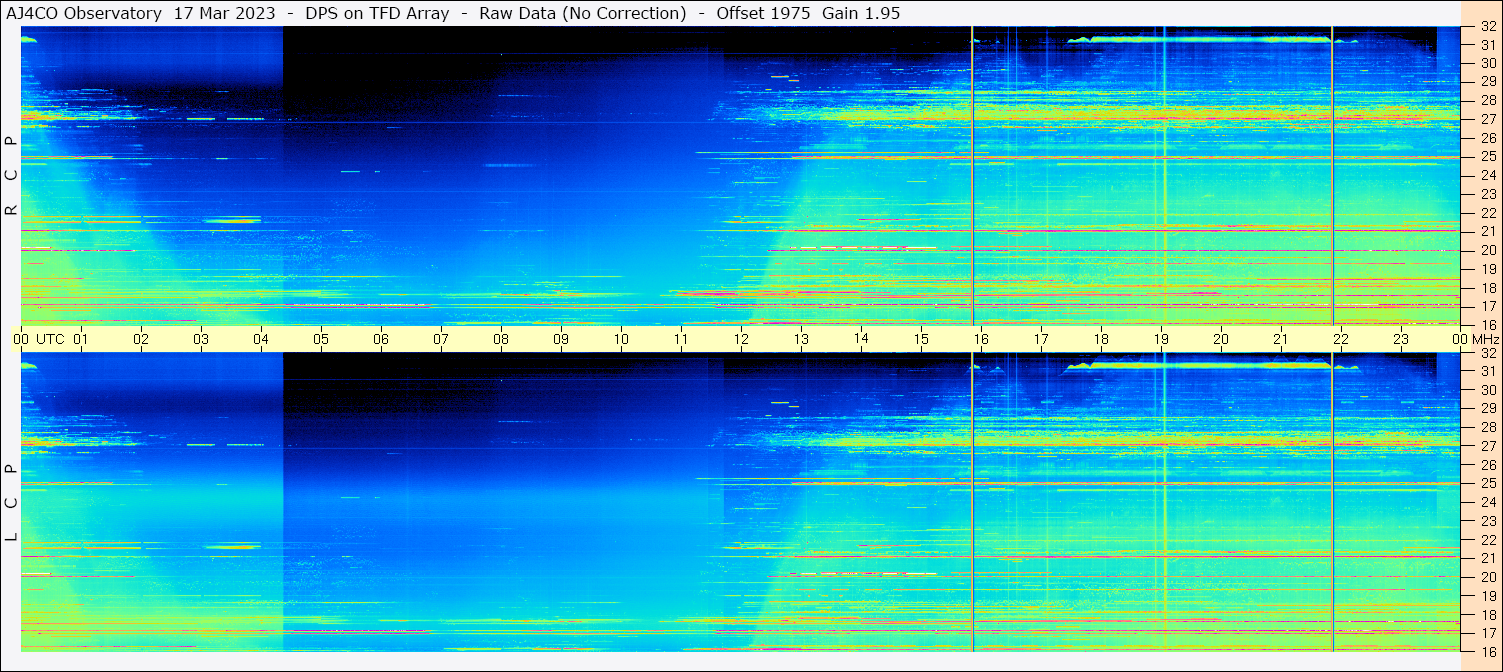Screen dimensions: 1503x672
Task: Pick the "19" hour label on the time axis
Action: (x=1161, y=339)
